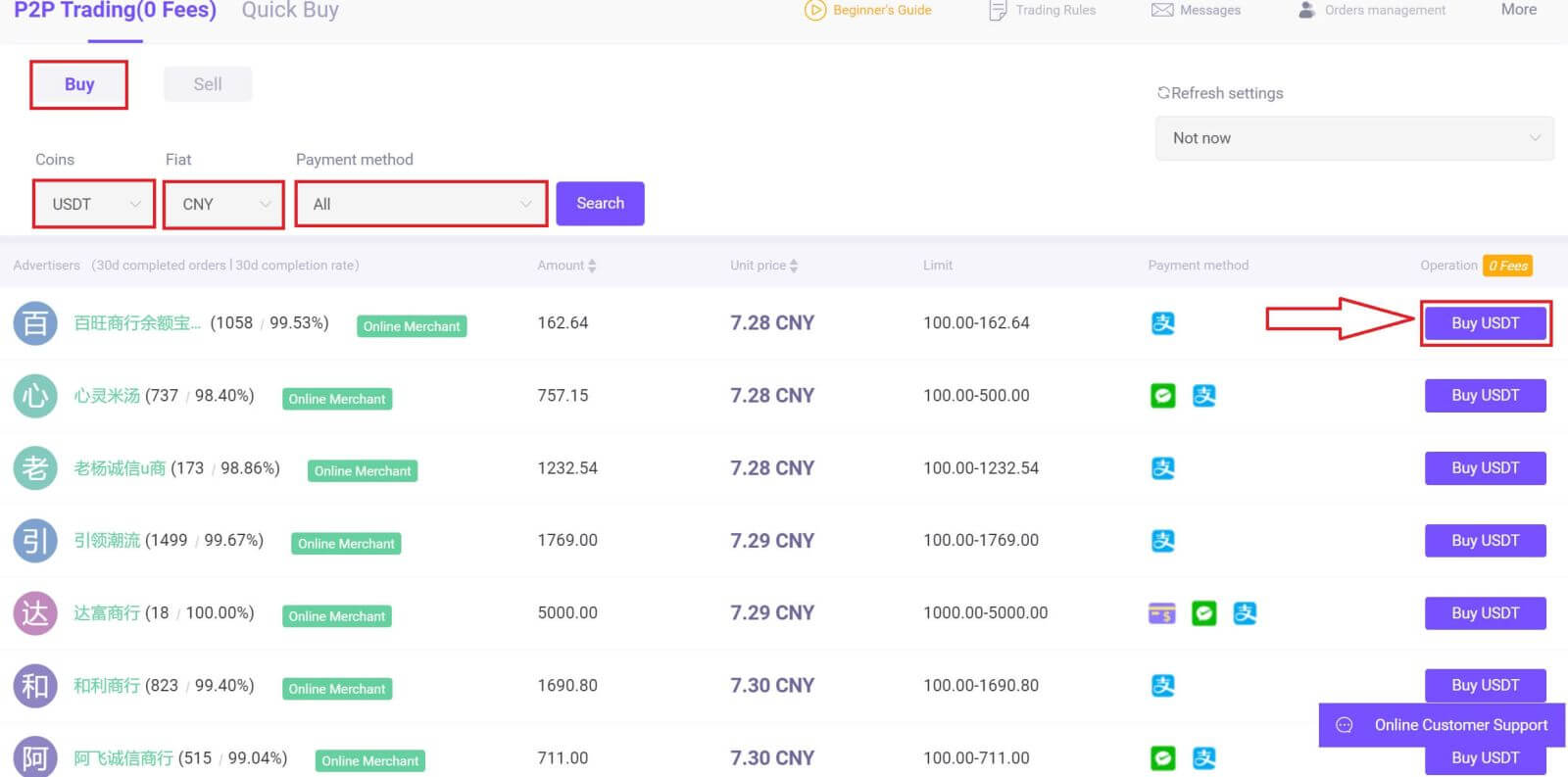Viewport: 1568px width, 777px height.
Task: Click the Alipay icon in the 711.00 row
Action: tap(1203, 758)
